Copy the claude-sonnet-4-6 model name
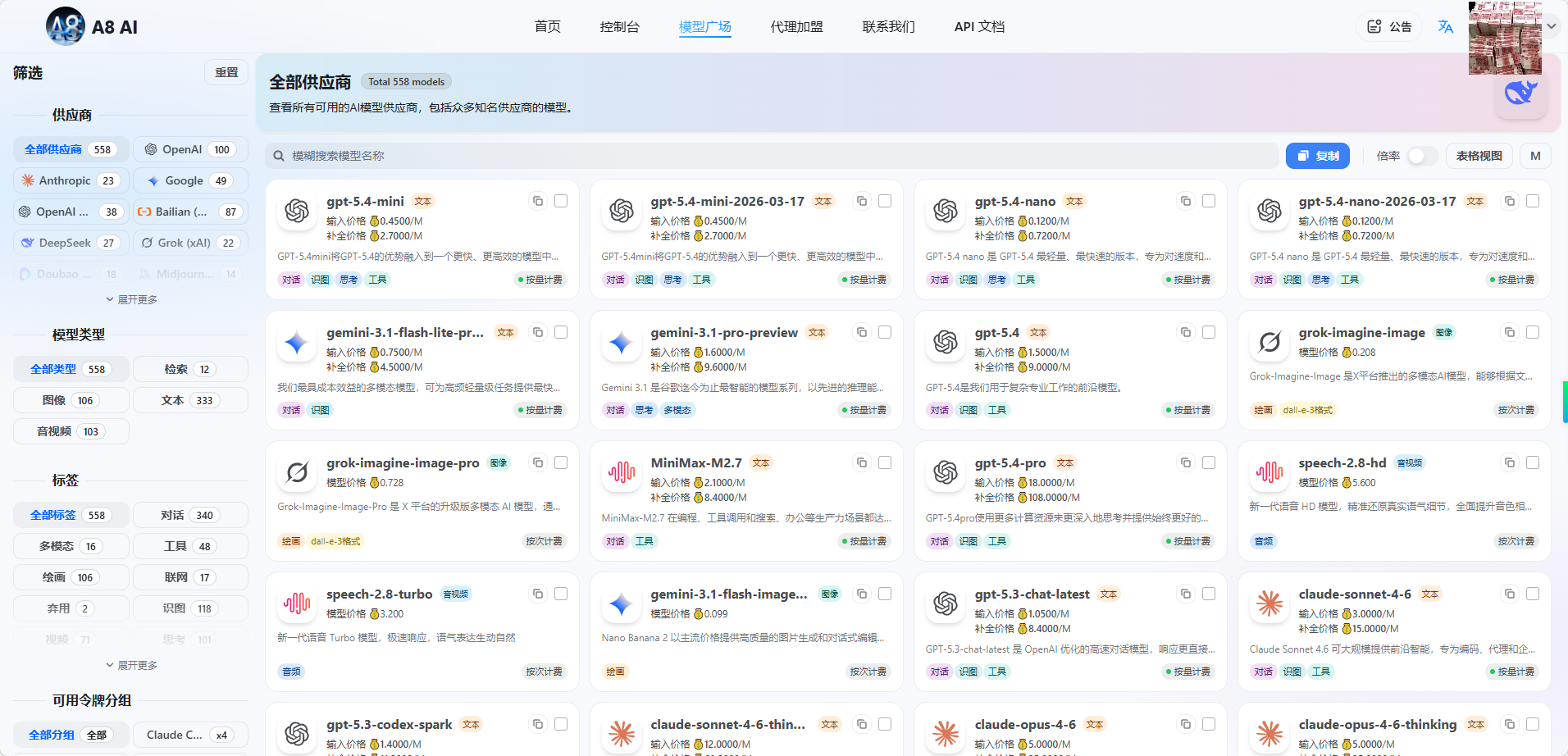The height and width of the screenshot is (756, 1568). pyautogui.click(x=1510, y=594)
